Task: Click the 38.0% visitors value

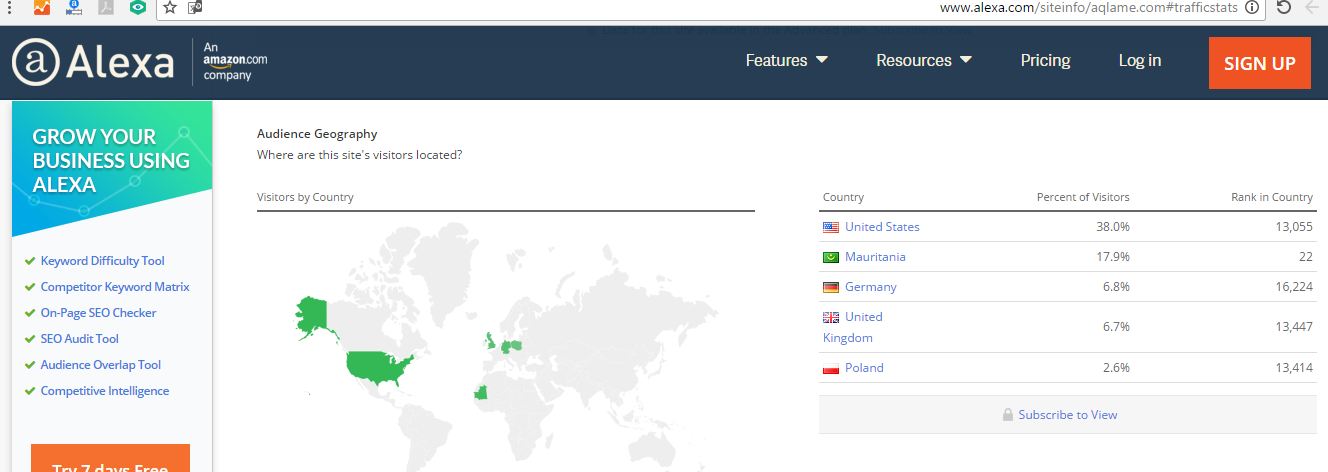Action: click(1113, 227)
